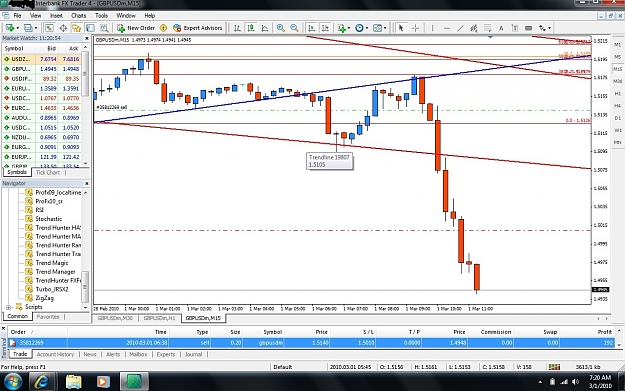The image size is (625, 391).
Task: Expand the New Chart dropdown arrow
Action: coord(18,28)
